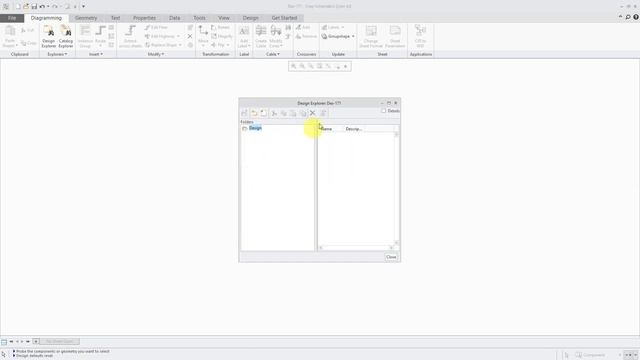Click the New file icon in quick access toolbar
The height and width of the screenshot is (360, 640).
tap(18, 7)
